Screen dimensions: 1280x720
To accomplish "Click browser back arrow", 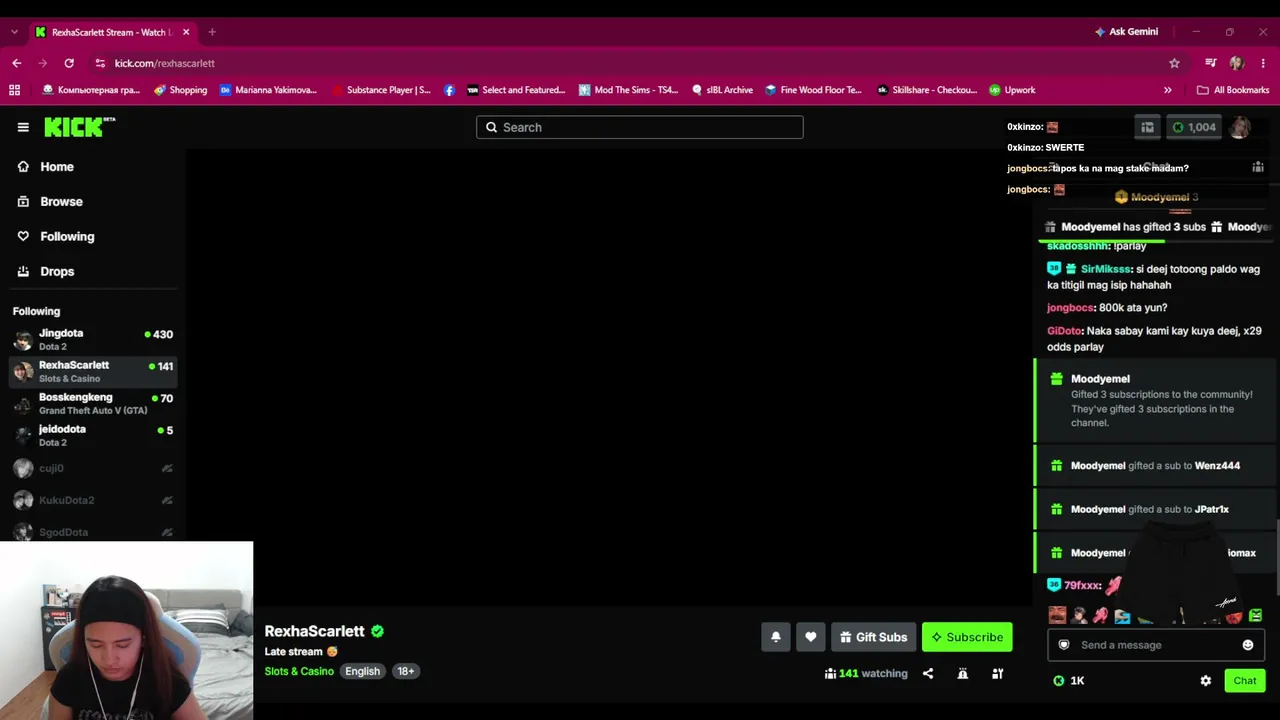I will click(16, 63).
